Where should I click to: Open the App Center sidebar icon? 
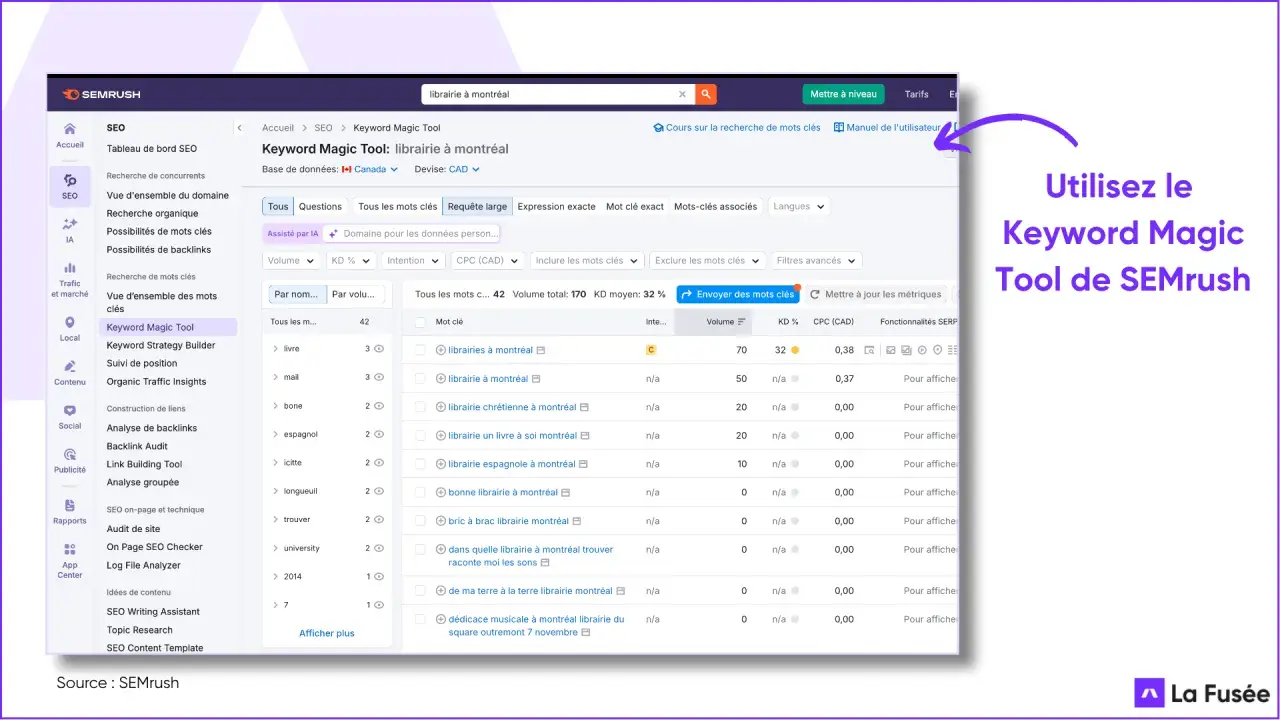coord(69,561)
